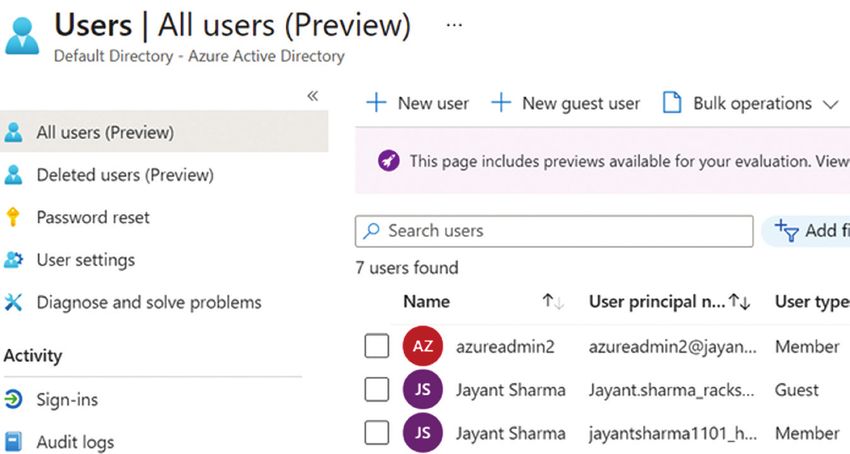The height and width of the screenshot is (454, 850).
Task: Open Jayant Sharma in jayantsharma1101 row
Action: pos(511,433)
